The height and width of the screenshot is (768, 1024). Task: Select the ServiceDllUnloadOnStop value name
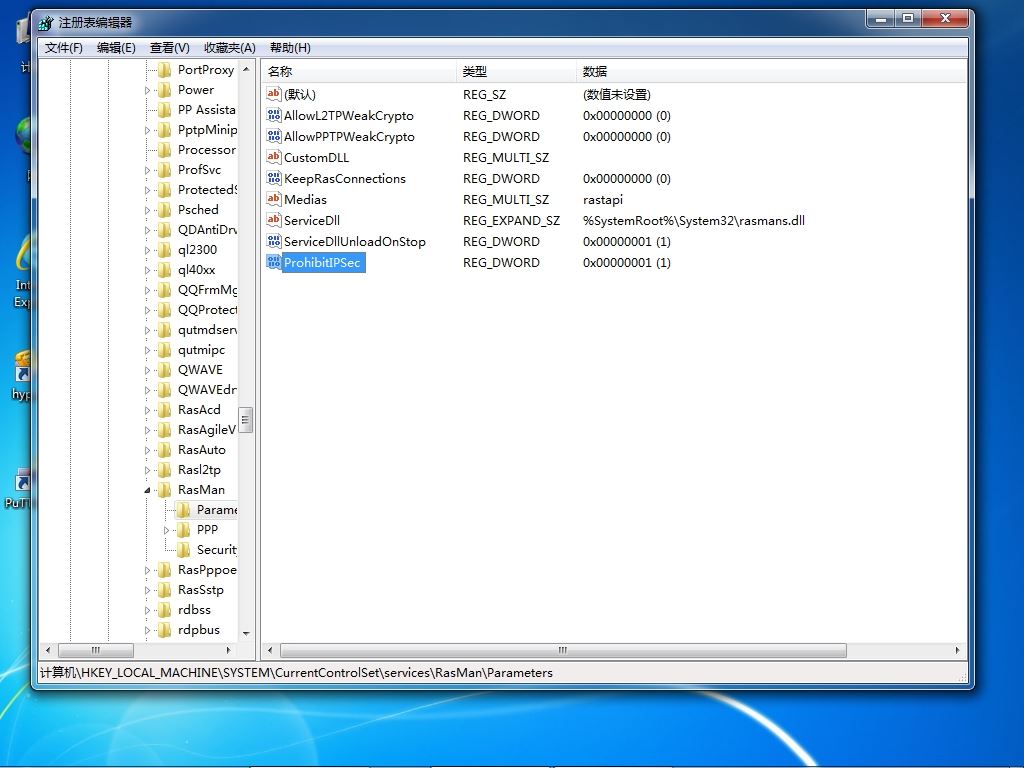(x=355, y=242)
